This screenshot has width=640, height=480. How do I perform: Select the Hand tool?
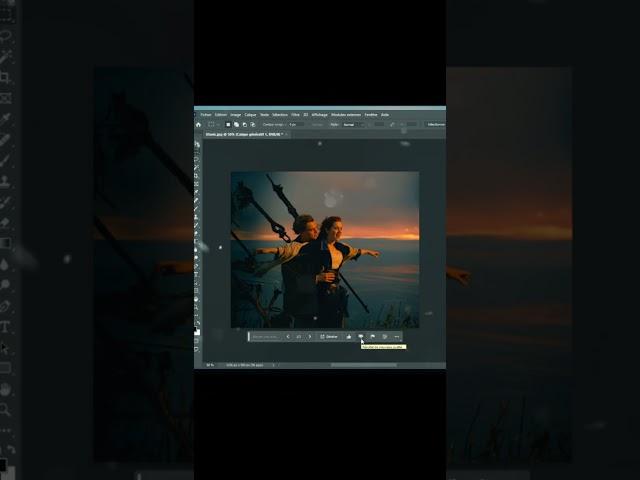click(x=197, y=299)
